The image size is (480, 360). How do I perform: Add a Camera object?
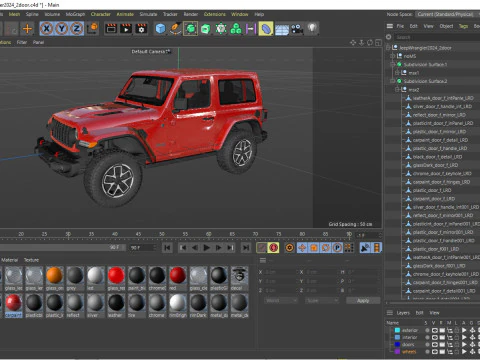pos(297,29)
